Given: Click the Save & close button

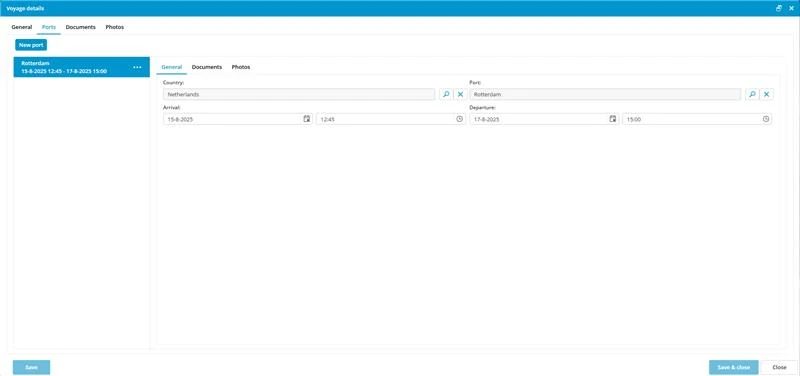Looking at the screenshot, I should click(x=734, y=367).
